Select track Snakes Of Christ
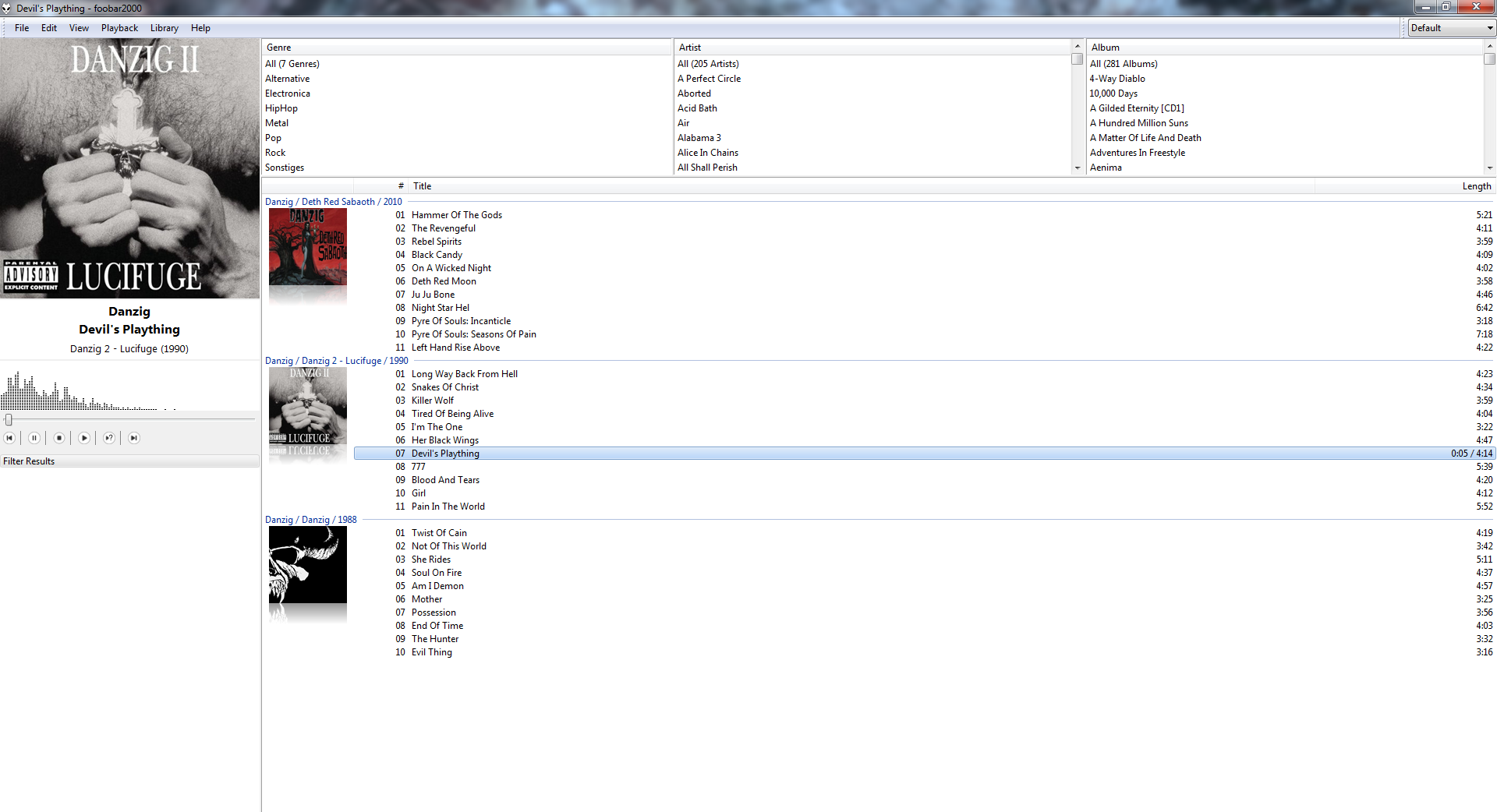 pyautogui.click(x=924, y=387)
